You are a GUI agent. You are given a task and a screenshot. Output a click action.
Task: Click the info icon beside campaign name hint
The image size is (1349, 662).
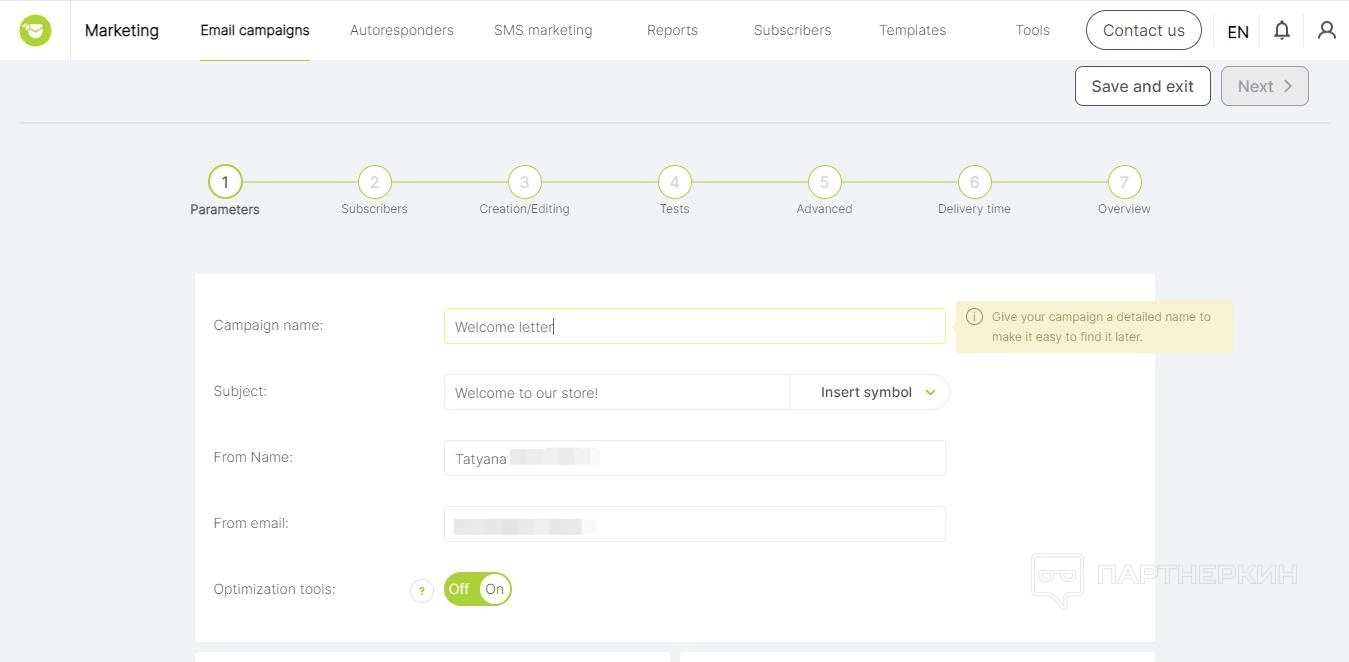[x=974, y=317]
